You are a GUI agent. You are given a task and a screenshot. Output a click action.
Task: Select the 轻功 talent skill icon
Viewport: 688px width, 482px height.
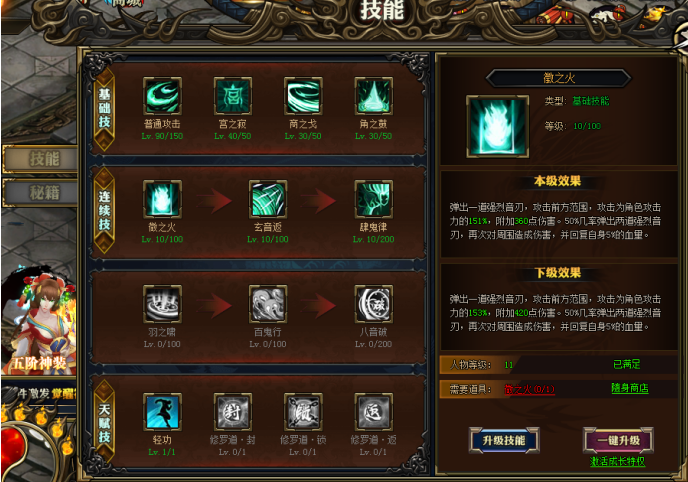pyautogui.click(x=162, y=411)
